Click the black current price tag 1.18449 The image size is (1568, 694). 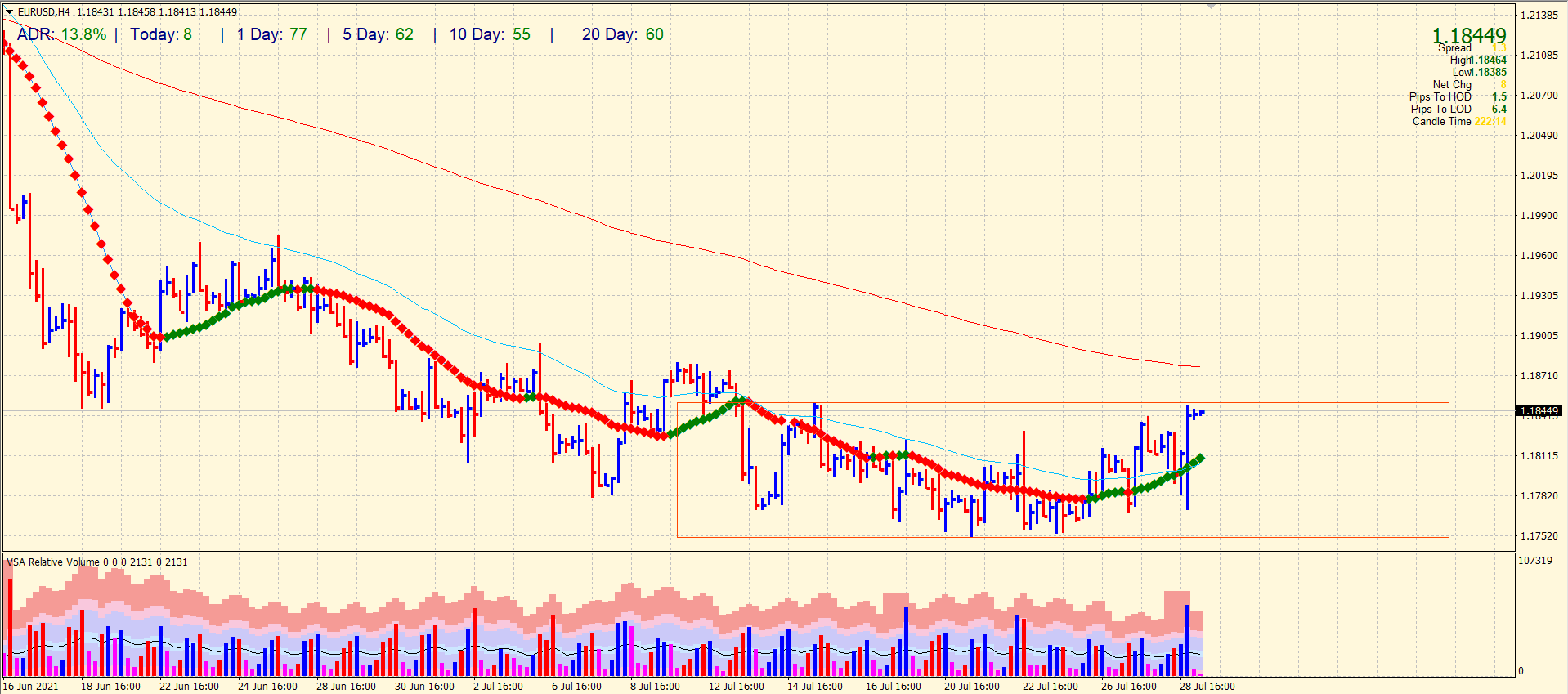pyautogui.click(x=1539, y=410)
